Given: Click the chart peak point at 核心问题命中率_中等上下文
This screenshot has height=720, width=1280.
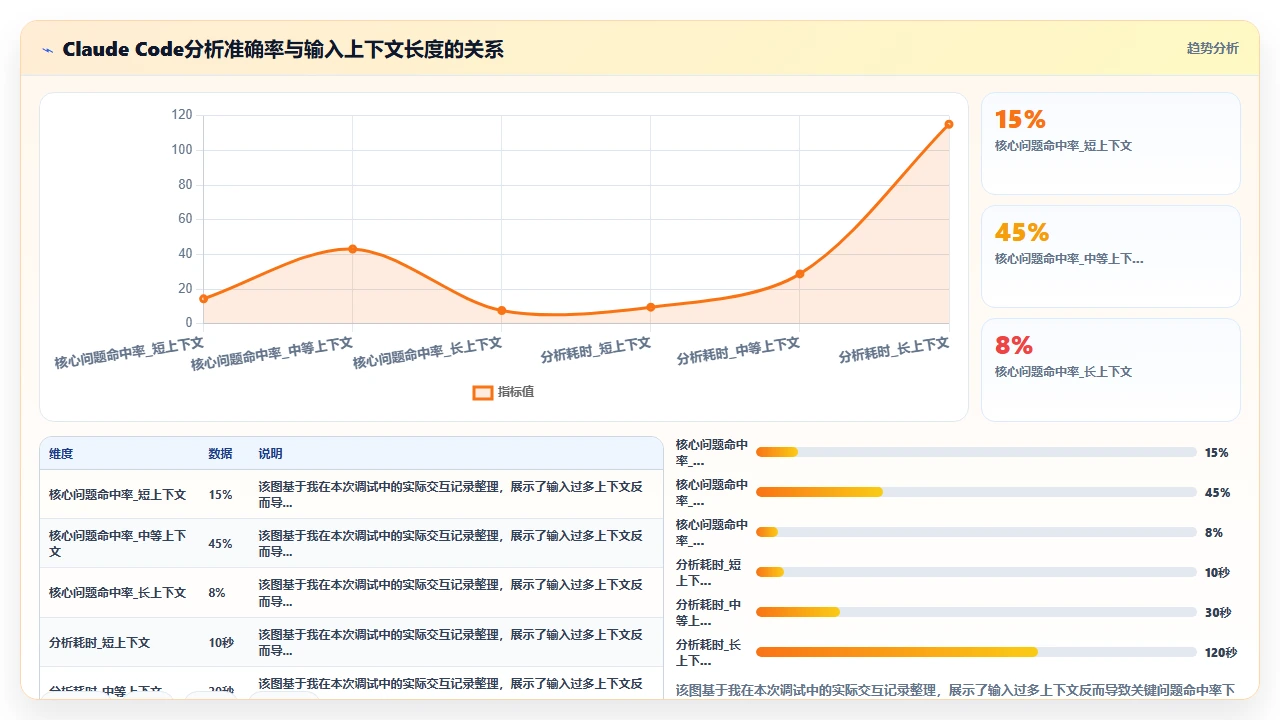Looking at the screenshot, I should coord(352,249).
